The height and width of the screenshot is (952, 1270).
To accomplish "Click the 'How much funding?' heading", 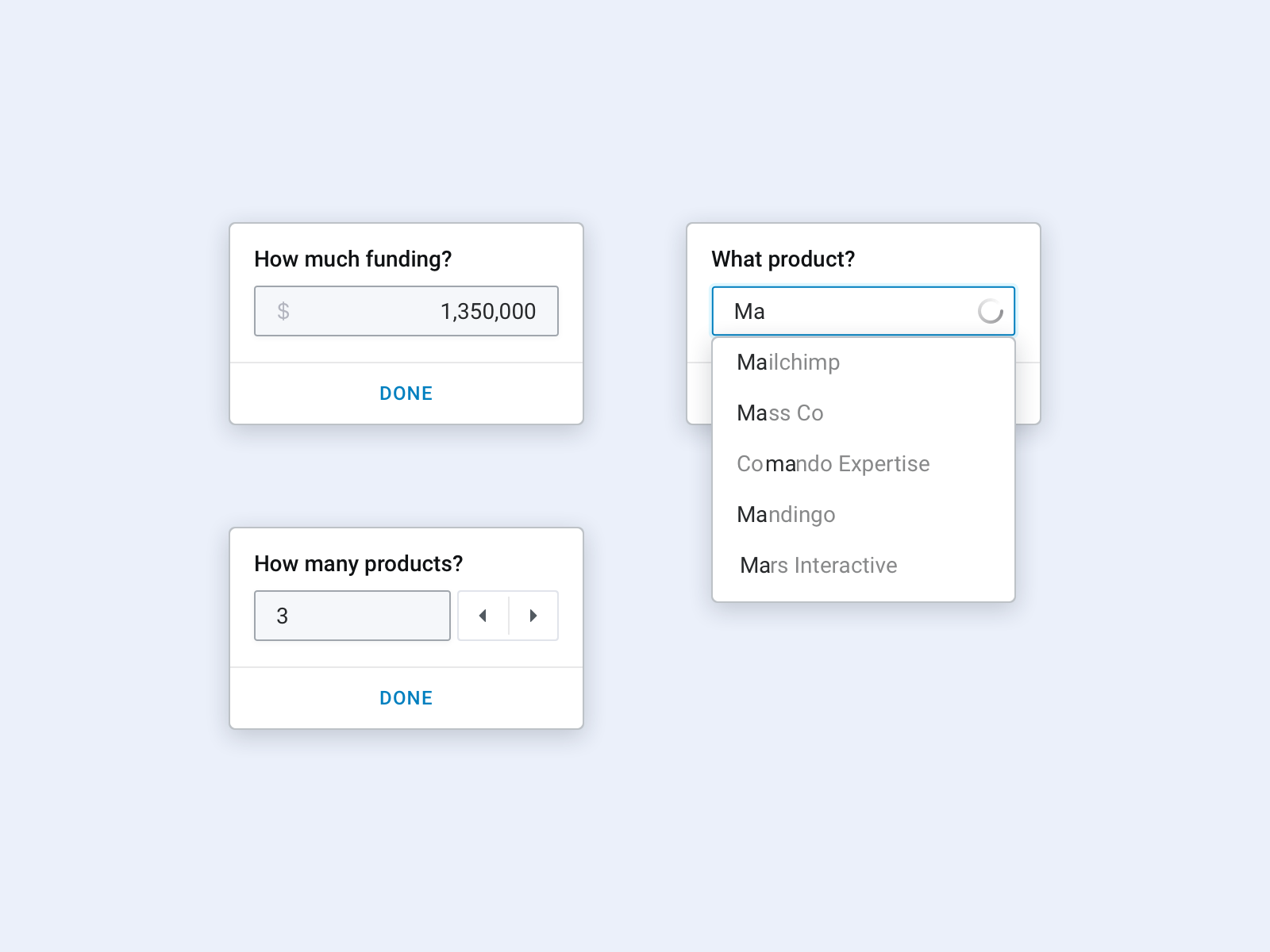I will tap(352, 259).
